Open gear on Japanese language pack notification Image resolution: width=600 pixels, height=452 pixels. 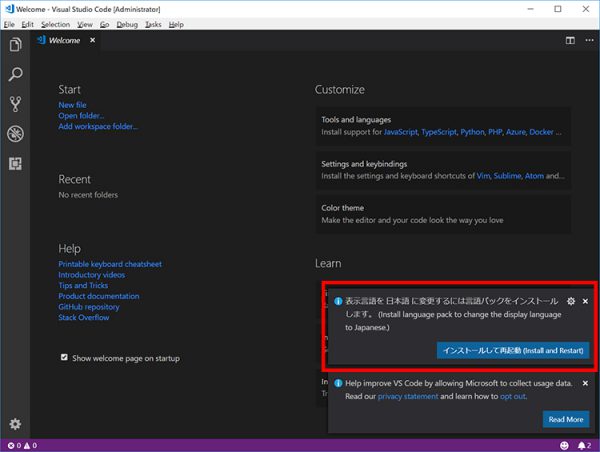571,301
